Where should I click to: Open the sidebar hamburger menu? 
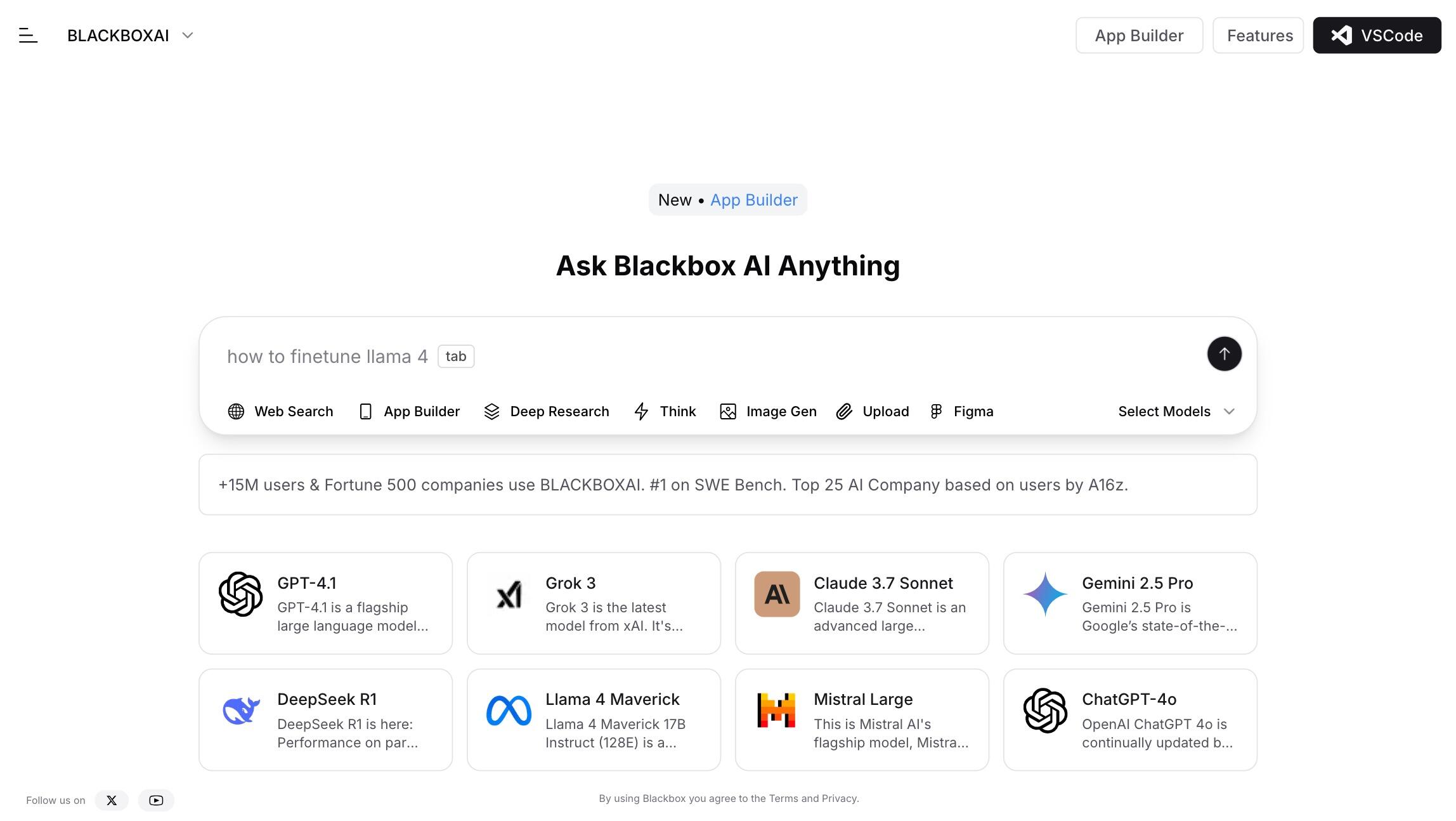coord(28,36)
